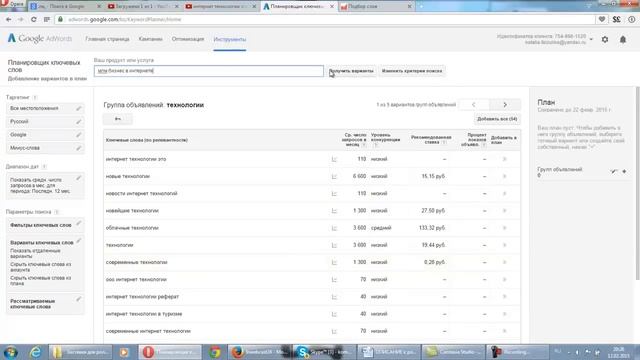
Task: Open Chrome from taskbar
Action: pyautogui.click(x=215, y=352)
